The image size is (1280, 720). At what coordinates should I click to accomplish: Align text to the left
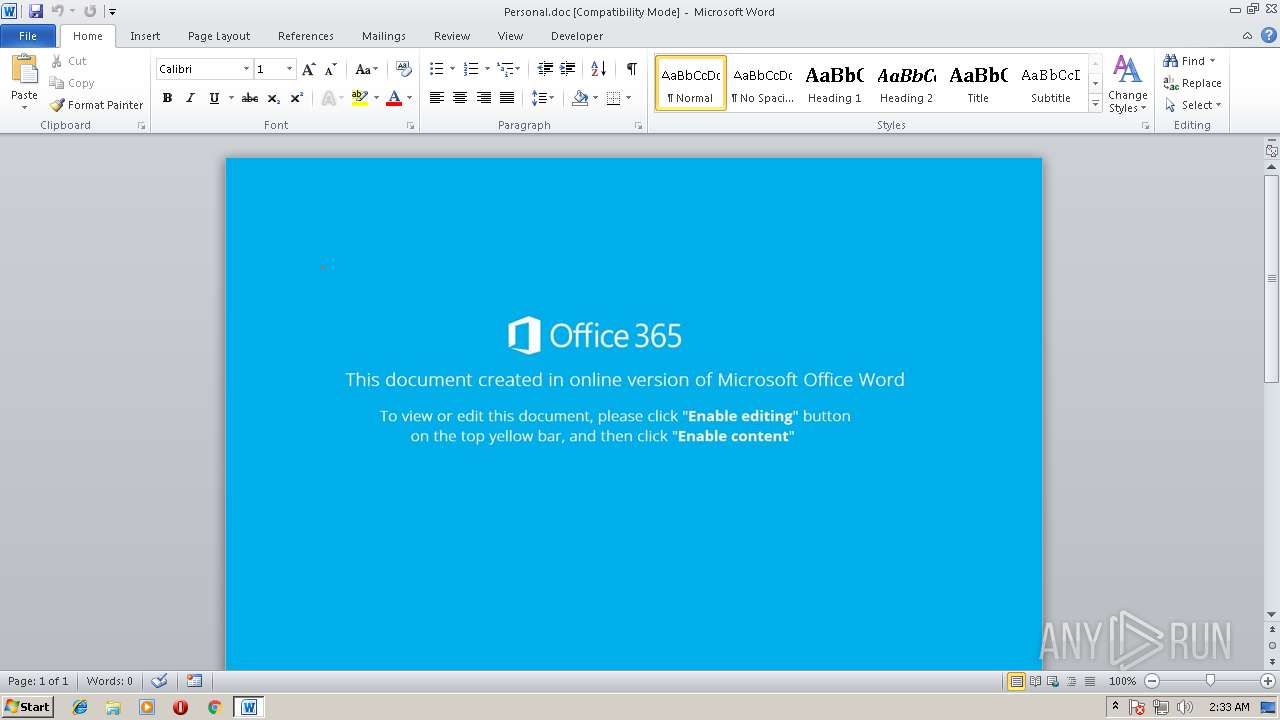(437, 98)
